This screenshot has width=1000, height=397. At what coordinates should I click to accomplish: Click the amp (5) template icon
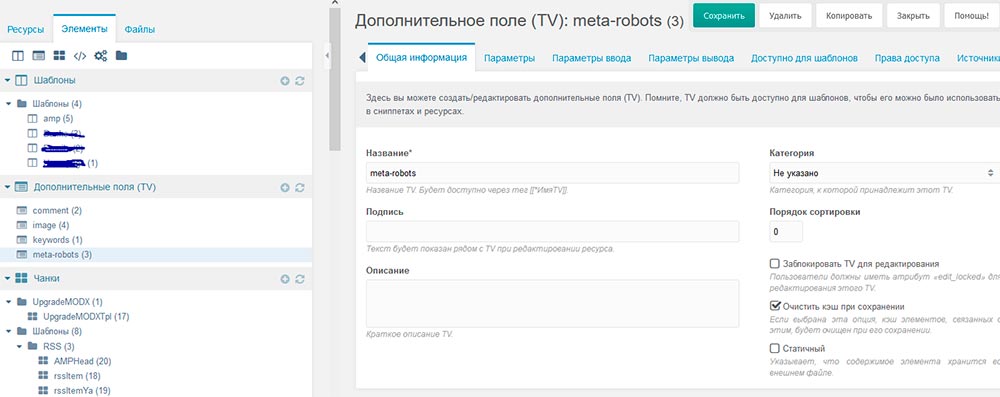point(33,119)
